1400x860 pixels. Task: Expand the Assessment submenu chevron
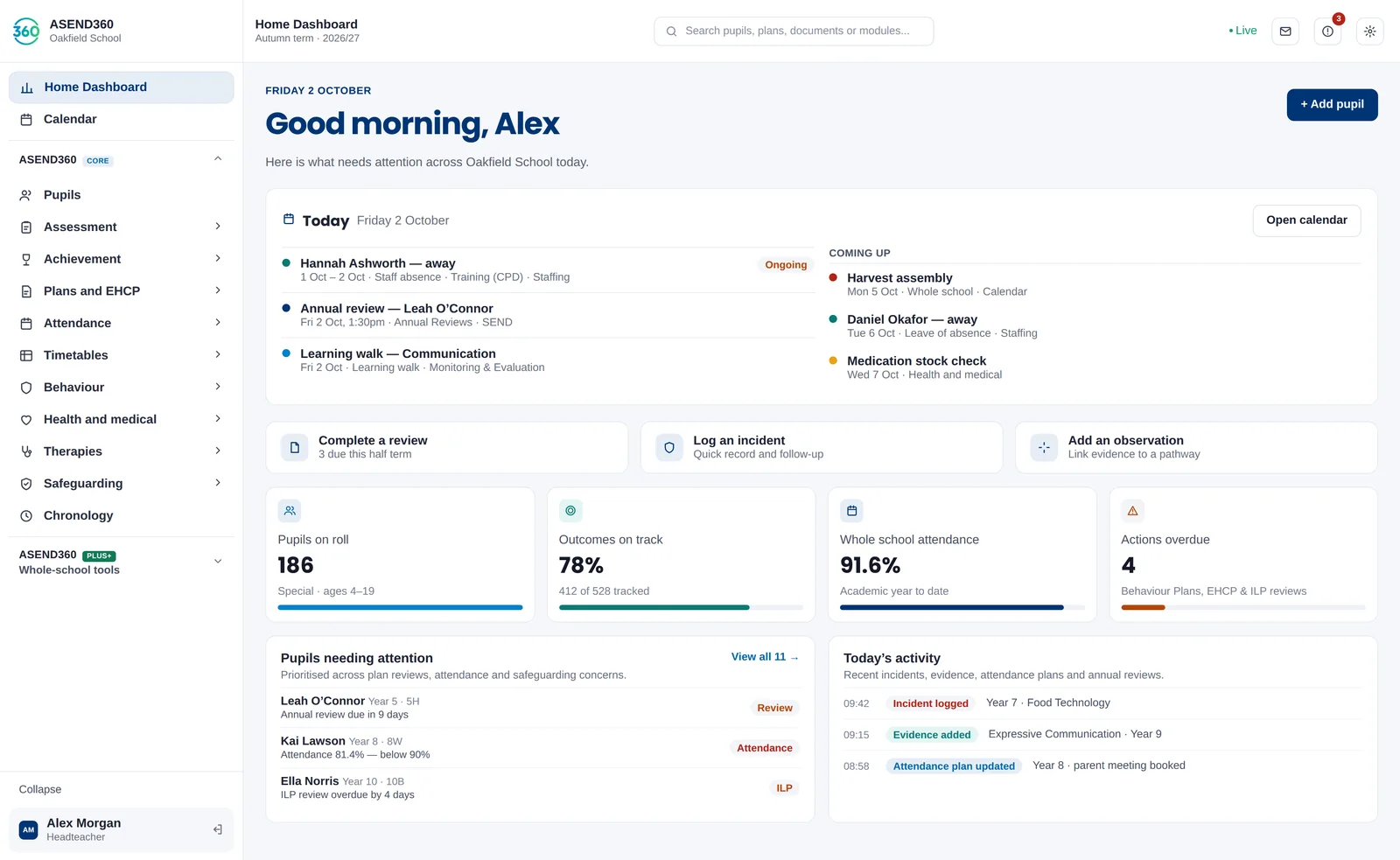[x=218, y=227]
